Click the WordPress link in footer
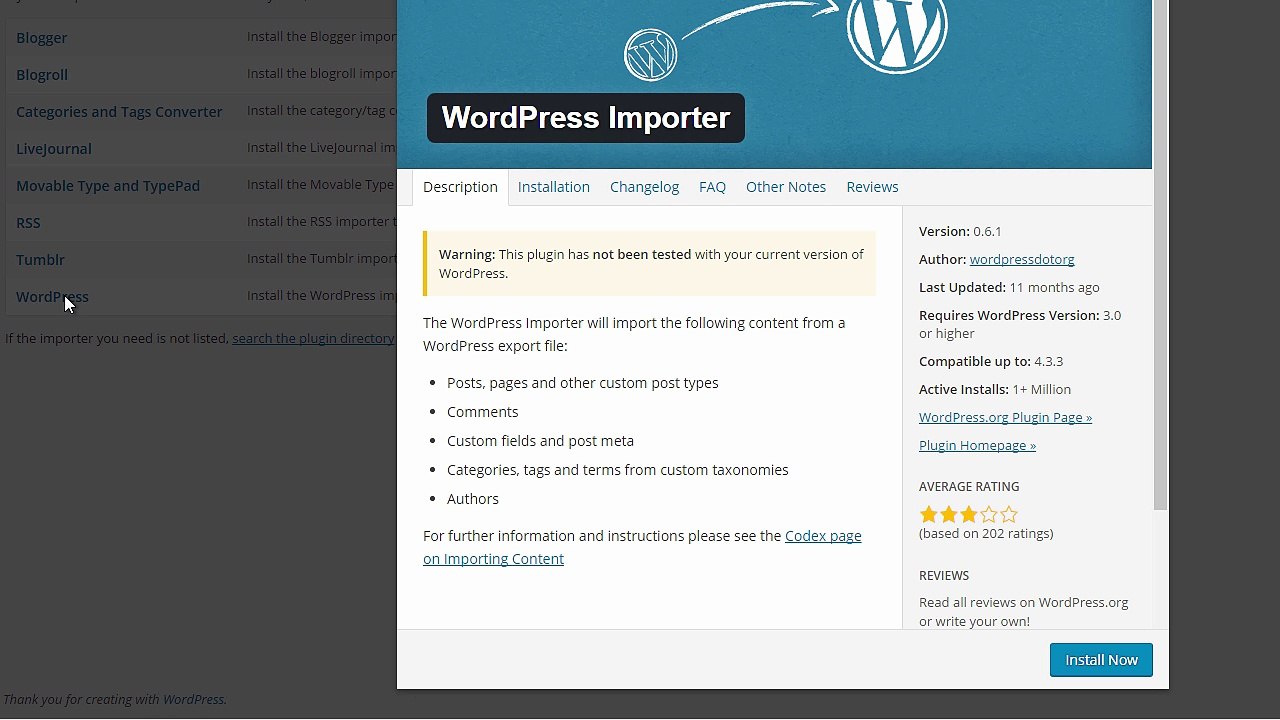Viewport: 1280px width, 720px height. pyautogui.click(x=193, y=699)
